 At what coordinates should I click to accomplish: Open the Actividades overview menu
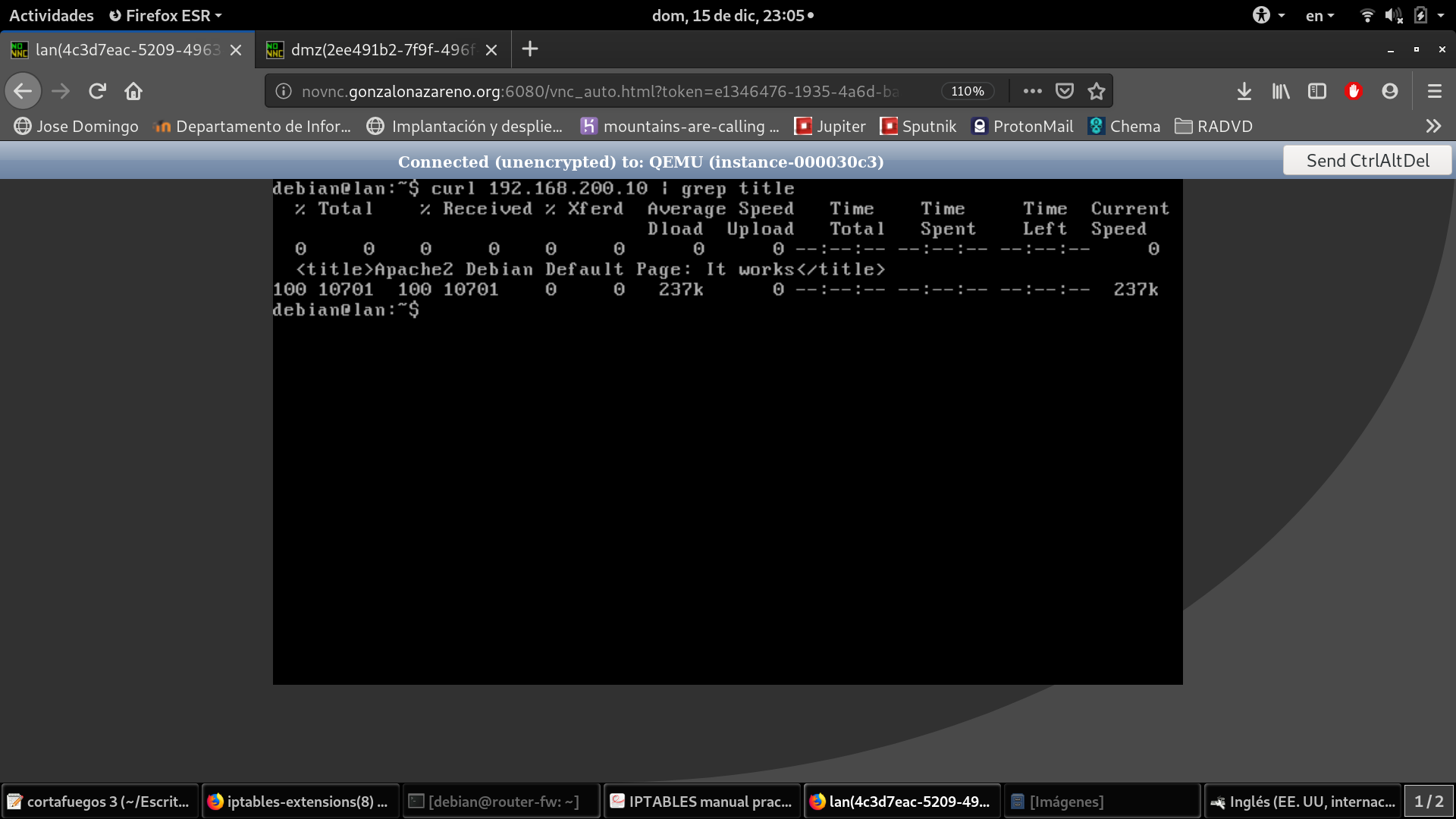(52, 15)
